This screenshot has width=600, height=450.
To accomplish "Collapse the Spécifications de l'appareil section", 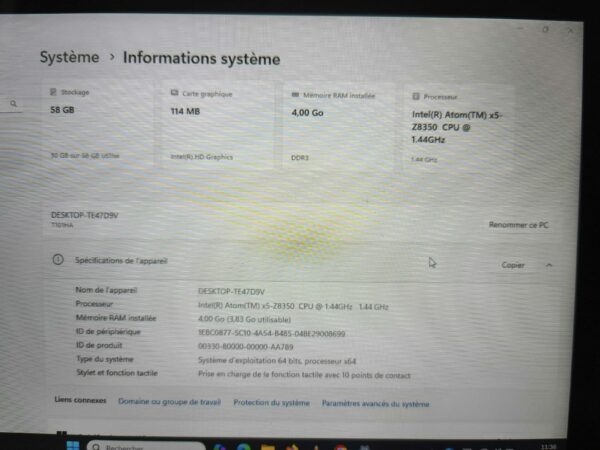I will 549,265.
